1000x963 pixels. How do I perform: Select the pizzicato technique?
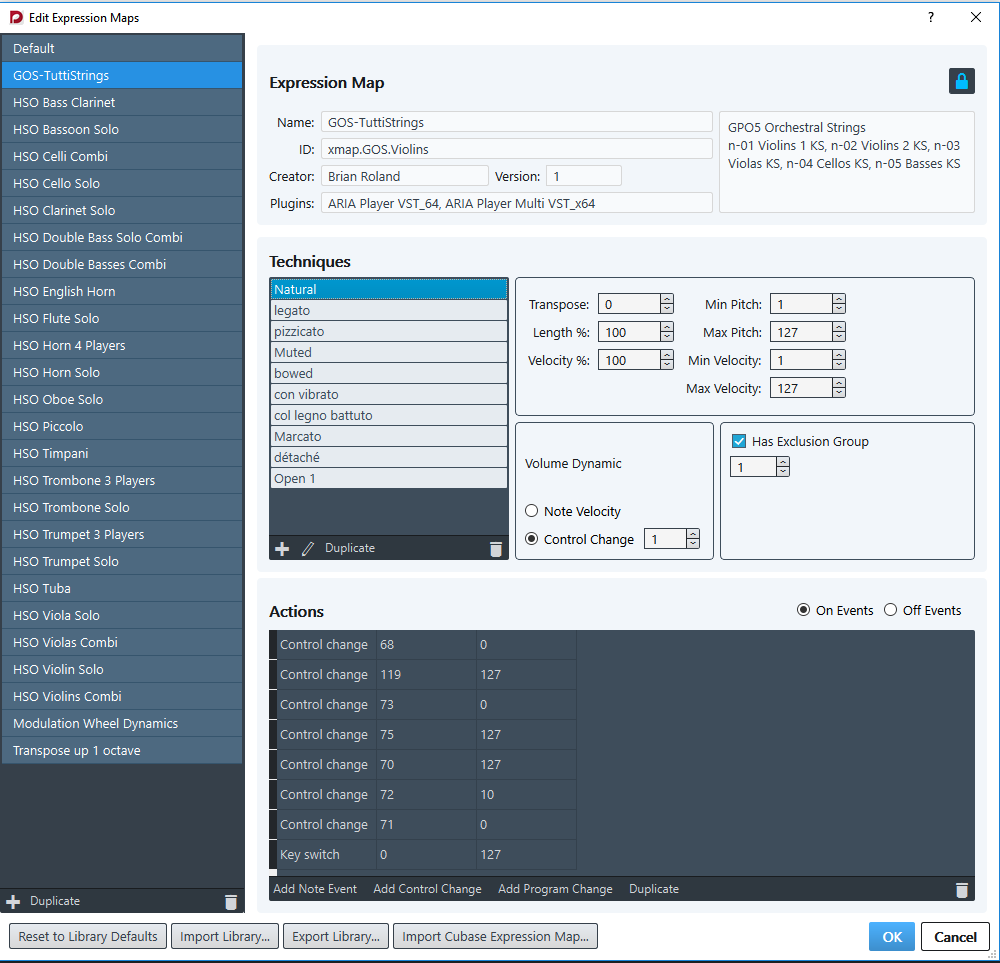[389, 331]
